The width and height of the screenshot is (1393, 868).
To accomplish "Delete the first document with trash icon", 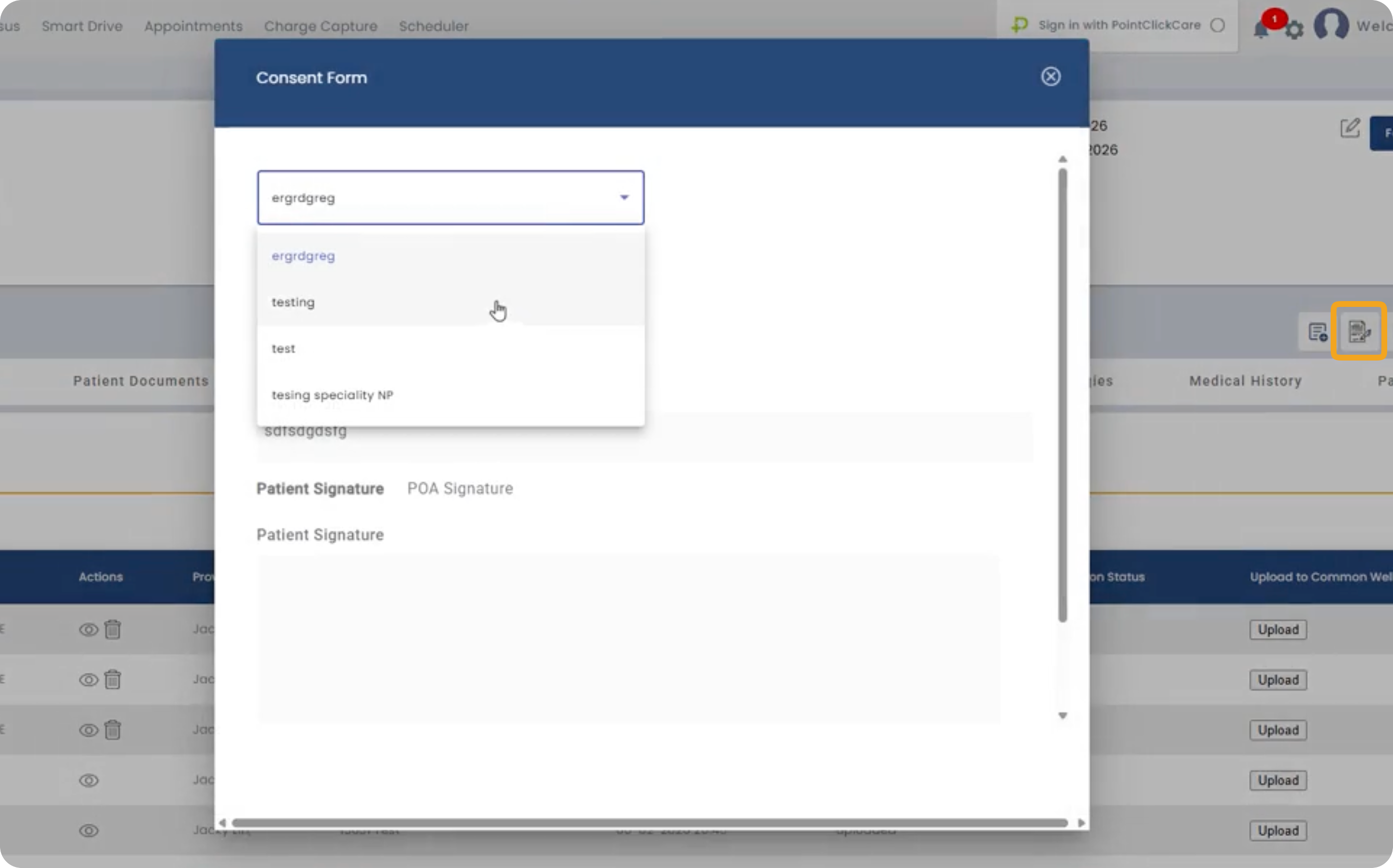I will coord(113,629).
